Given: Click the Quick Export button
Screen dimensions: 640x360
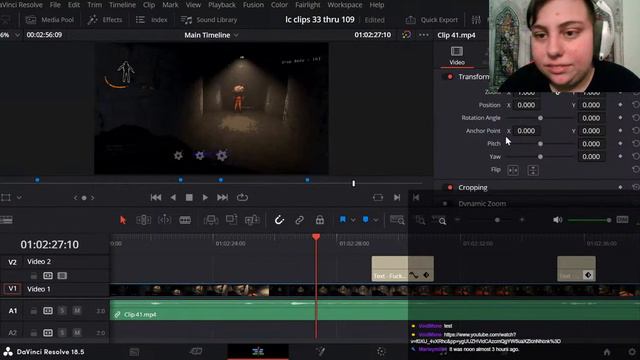Looking at the screenshot, I should [x=432, y=20].
